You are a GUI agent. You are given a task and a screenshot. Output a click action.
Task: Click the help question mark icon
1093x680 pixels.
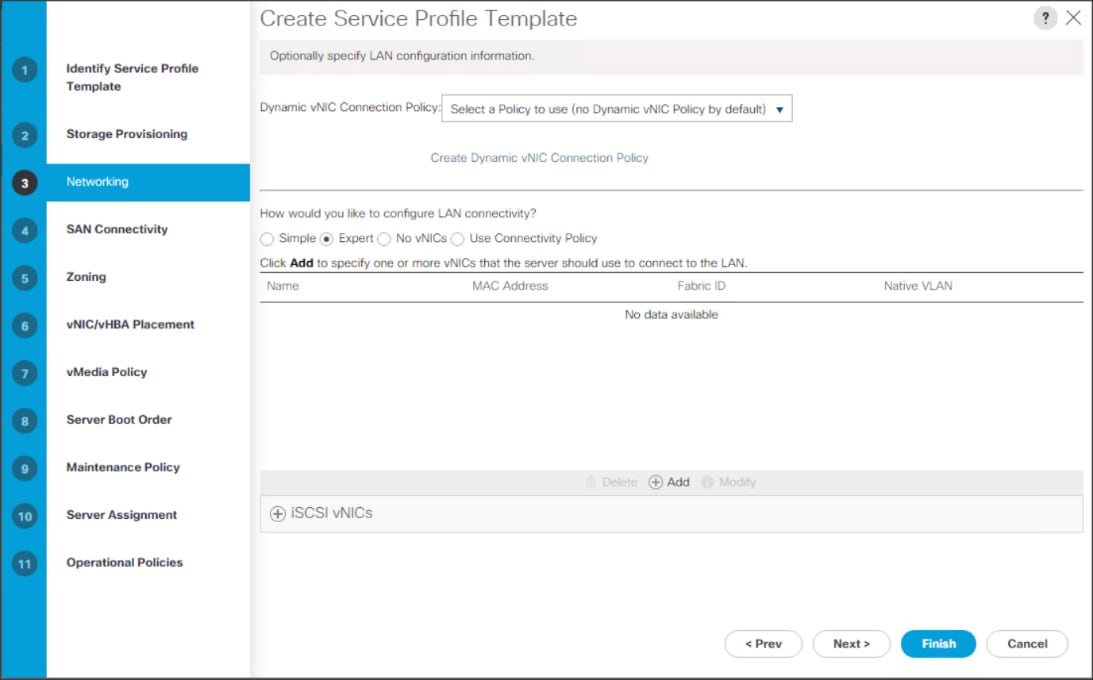click(1045, 17)
